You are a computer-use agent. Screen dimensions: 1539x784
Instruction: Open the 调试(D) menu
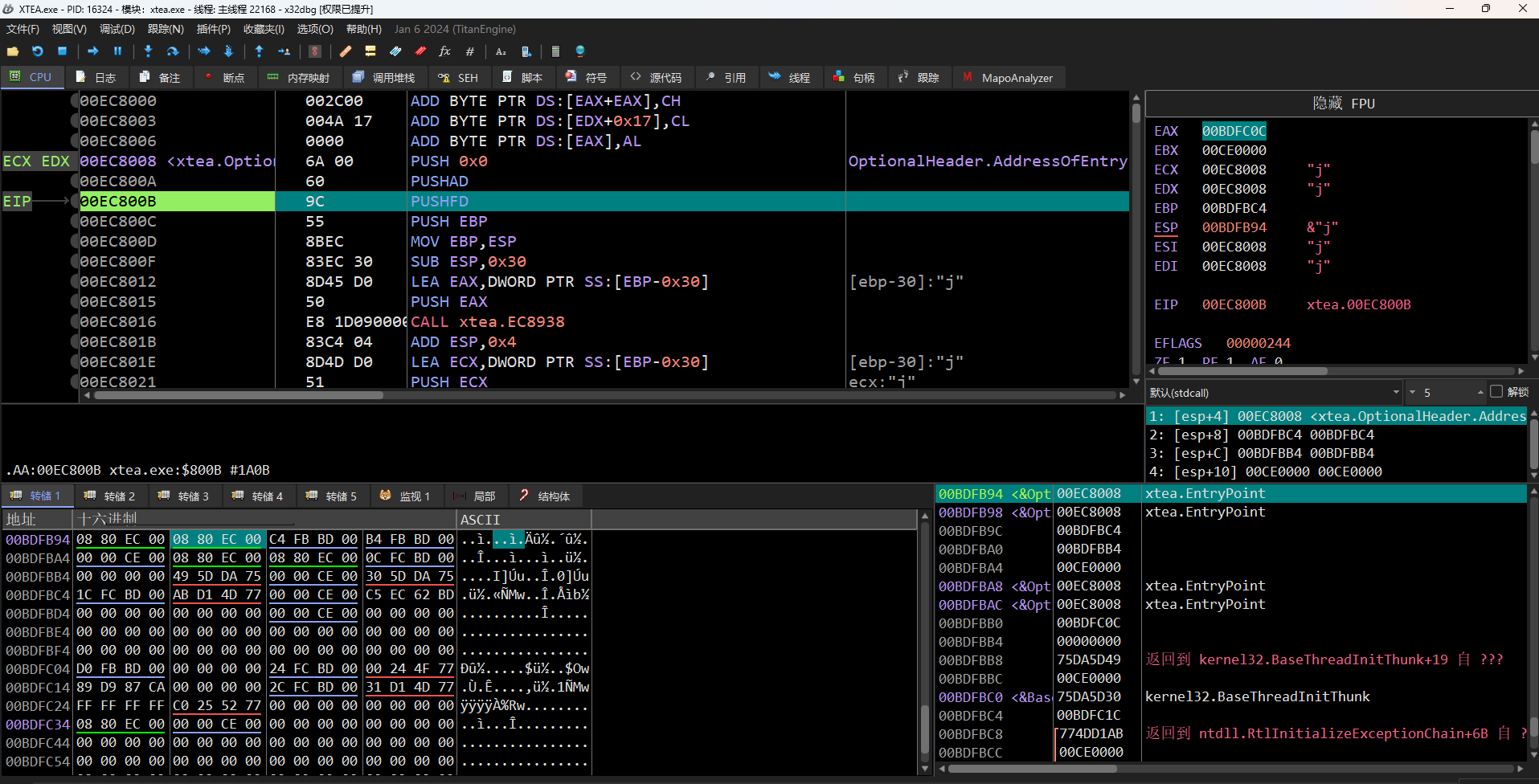[x=117, y=29]
